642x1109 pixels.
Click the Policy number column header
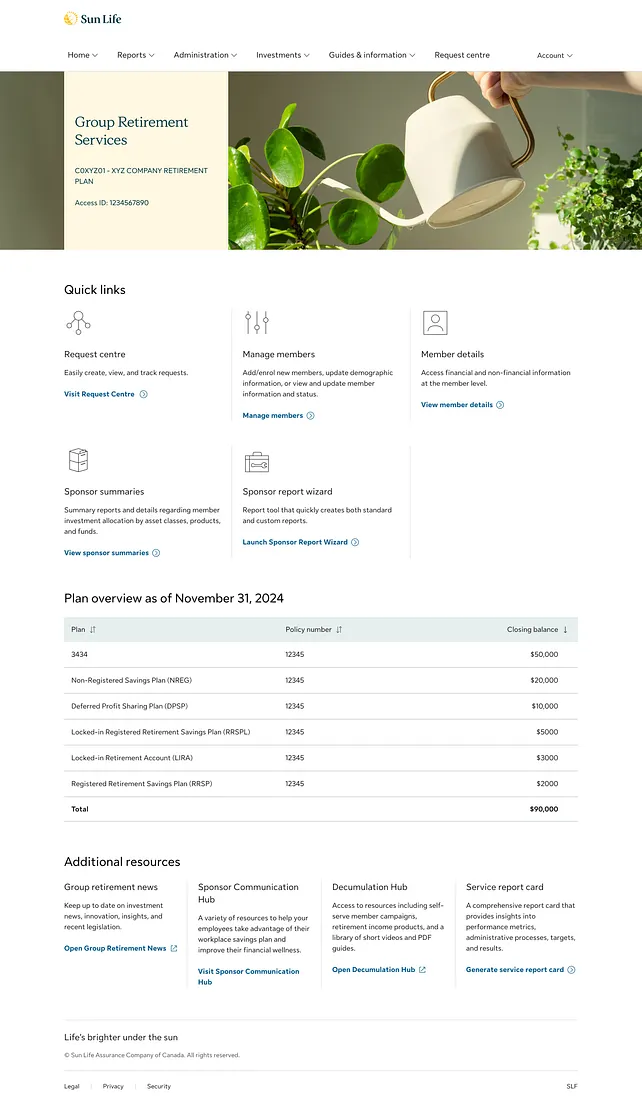pos(308,629)
